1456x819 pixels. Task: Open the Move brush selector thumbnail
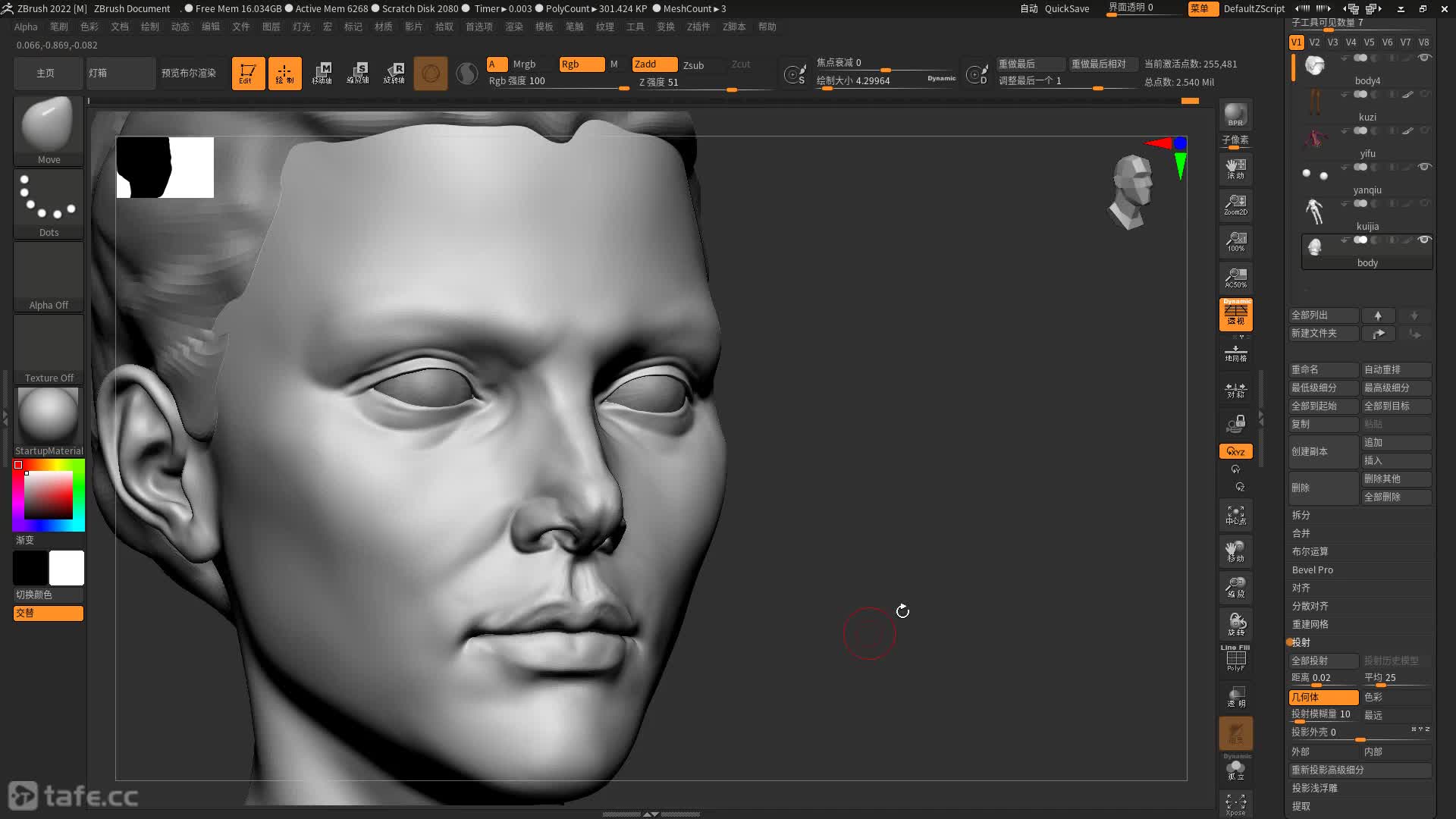coord(49,130)
